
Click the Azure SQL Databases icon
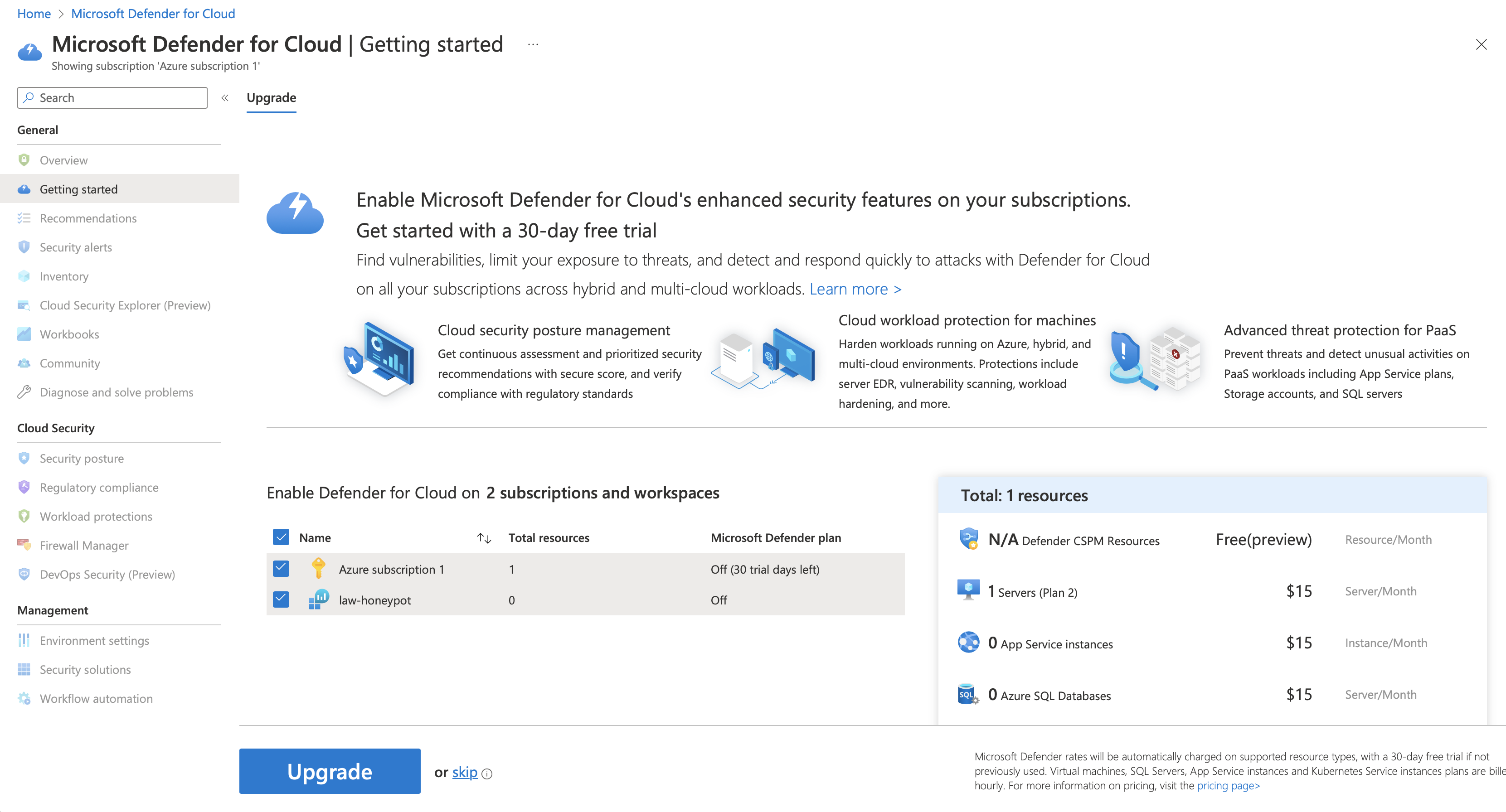(x=969, y=694)
